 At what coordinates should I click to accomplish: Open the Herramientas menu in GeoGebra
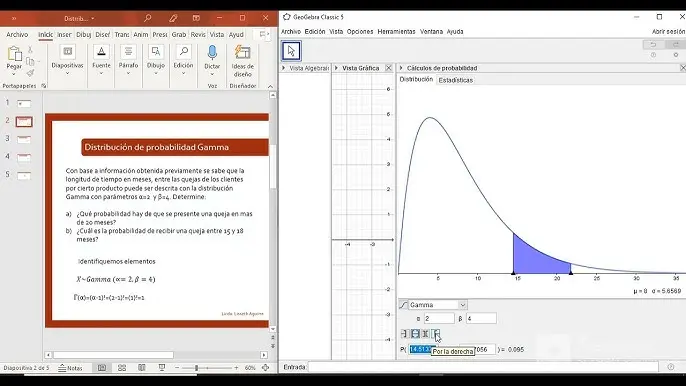pos(396,32)
